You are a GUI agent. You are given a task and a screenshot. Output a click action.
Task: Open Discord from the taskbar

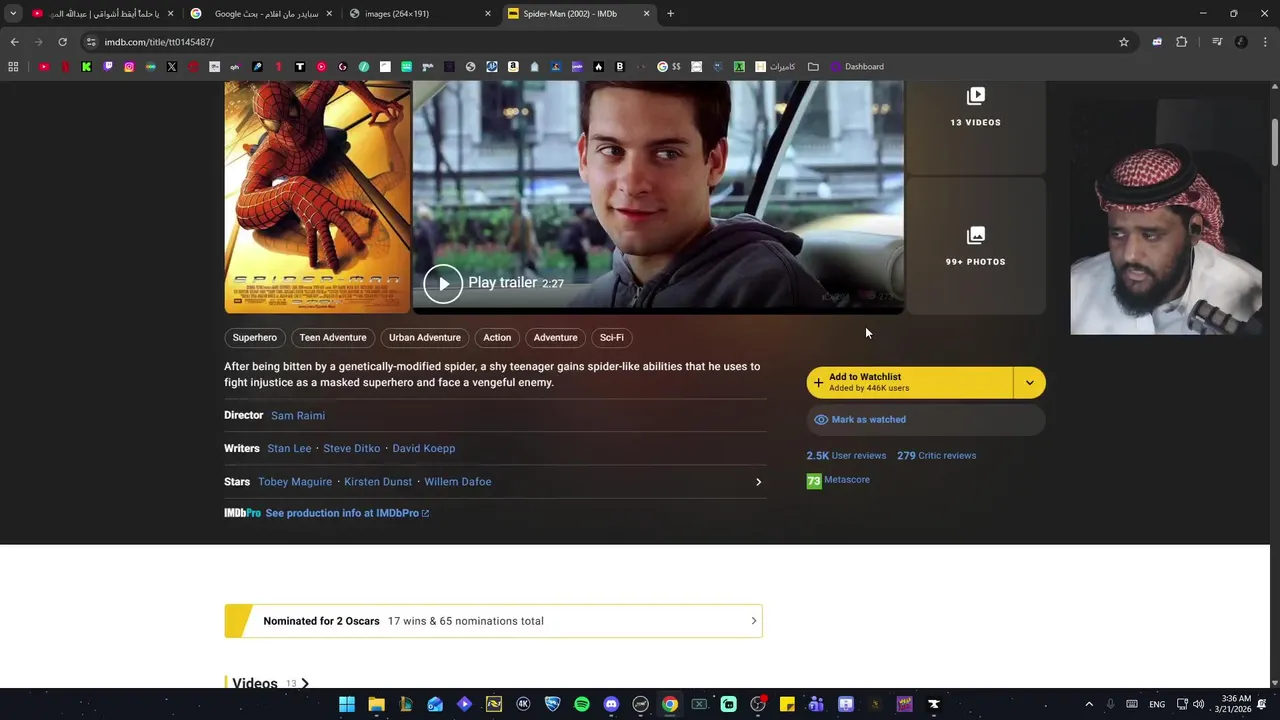pos(611,704)
